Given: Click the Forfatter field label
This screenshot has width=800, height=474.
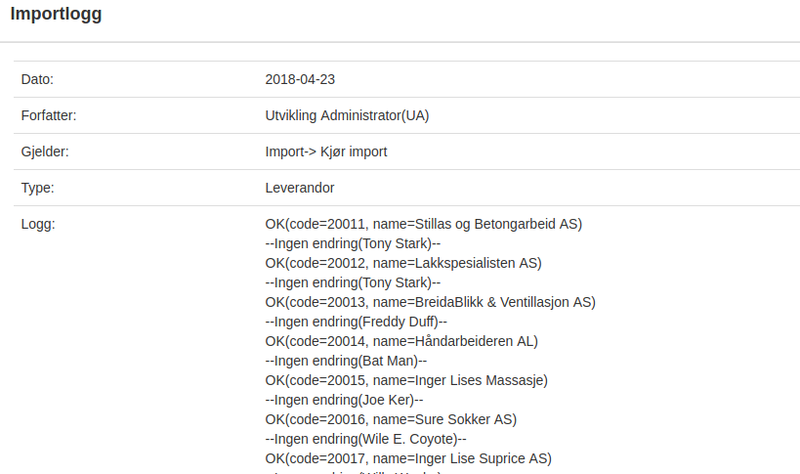Looking at the screenshot, I should point(48,116).
